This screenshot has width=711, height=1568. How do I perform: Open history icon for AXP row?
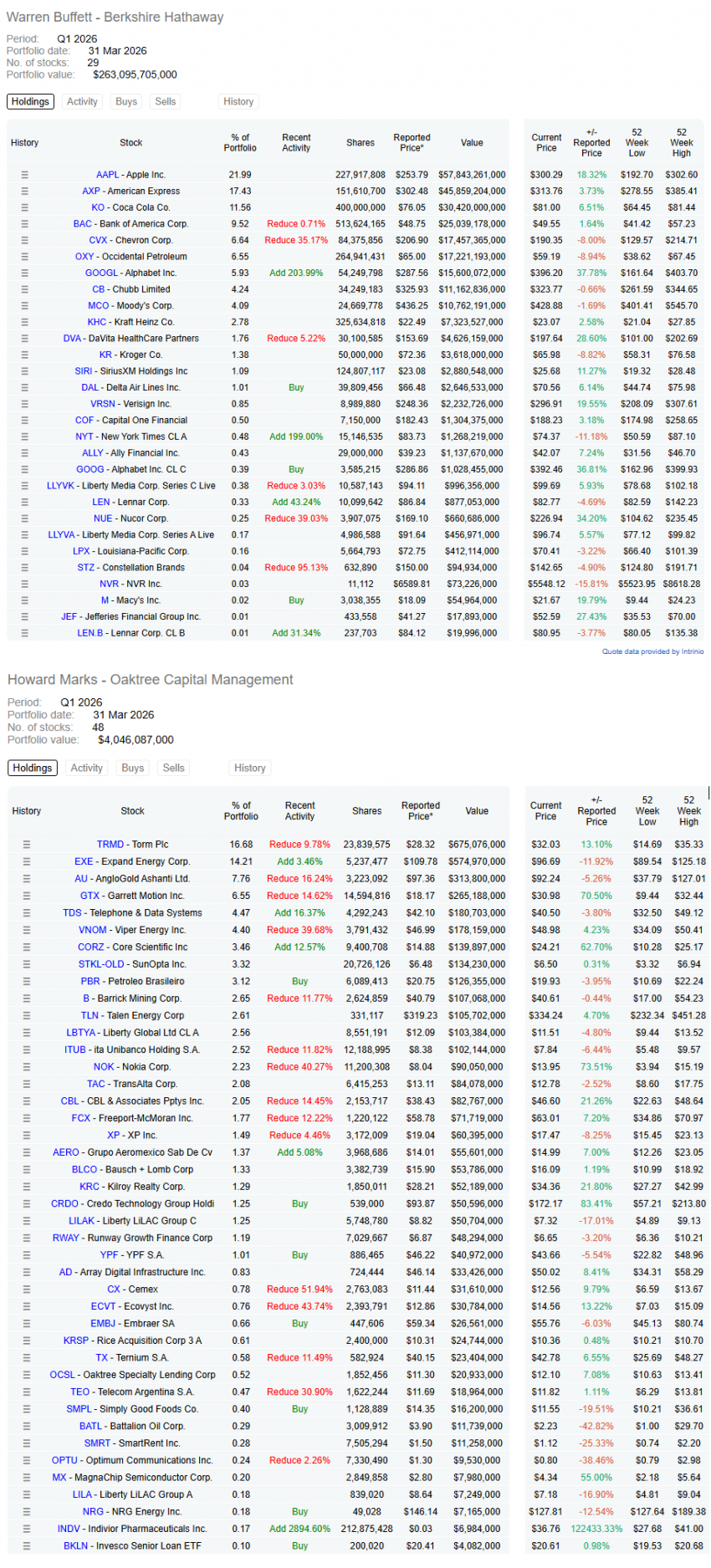point(25,192)
